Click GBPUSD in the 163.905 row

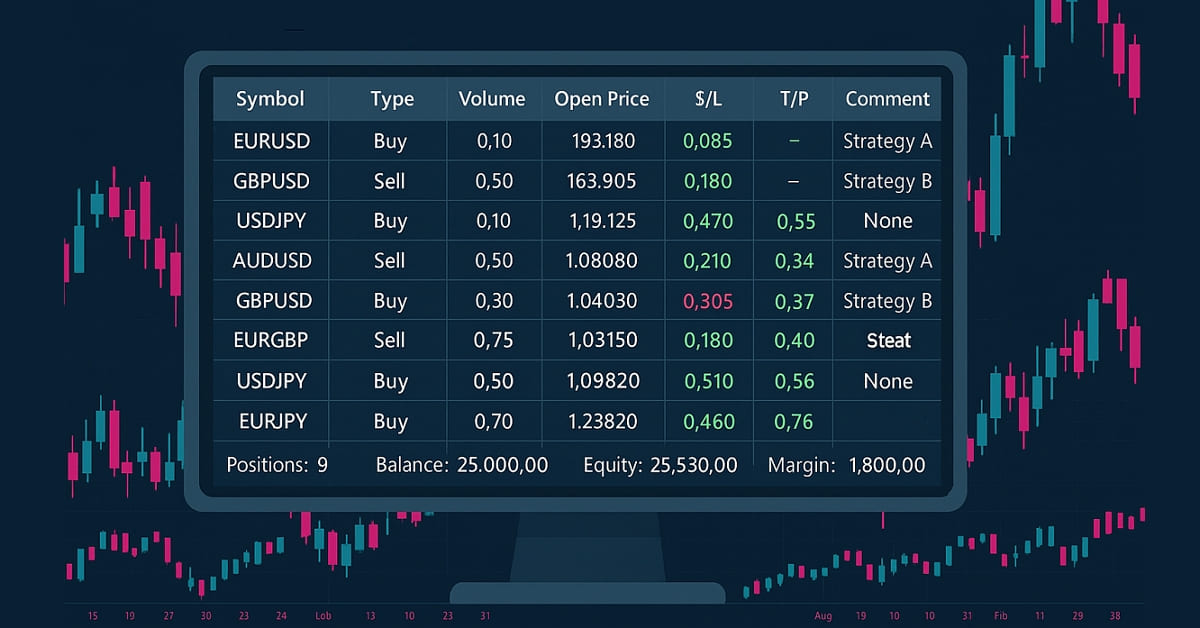273,181
